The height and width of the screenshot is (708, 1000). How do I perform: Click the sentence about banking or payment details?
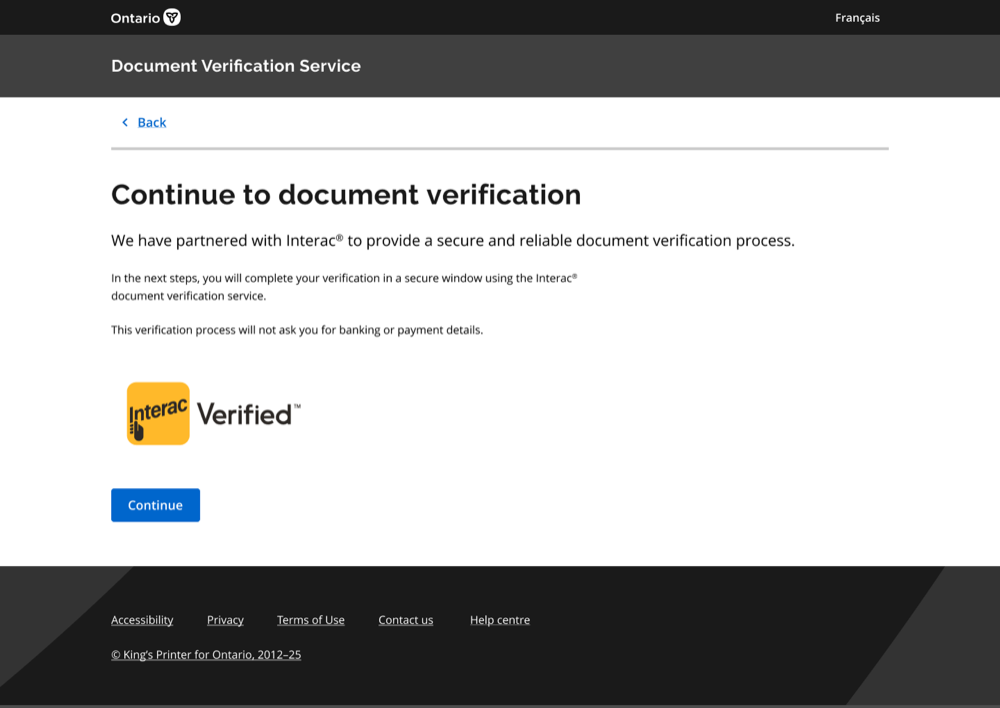click(x=297, y=330)
